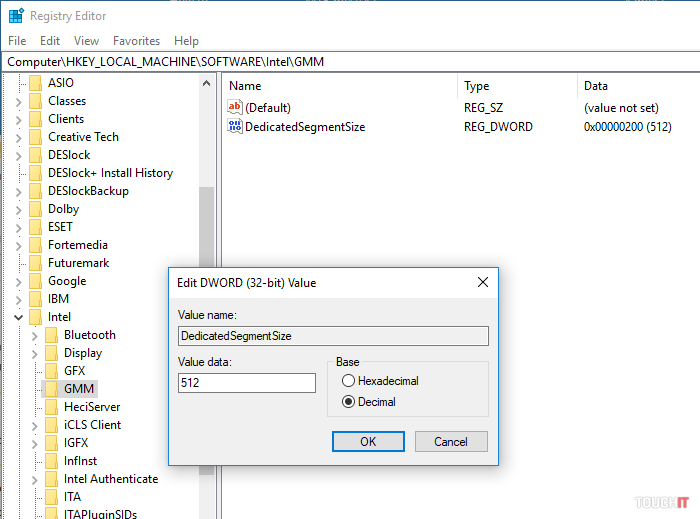This screenshot has width=700, height=519.
Task: Collapse the Intel registry key
Action: click(x=19, y=317)
